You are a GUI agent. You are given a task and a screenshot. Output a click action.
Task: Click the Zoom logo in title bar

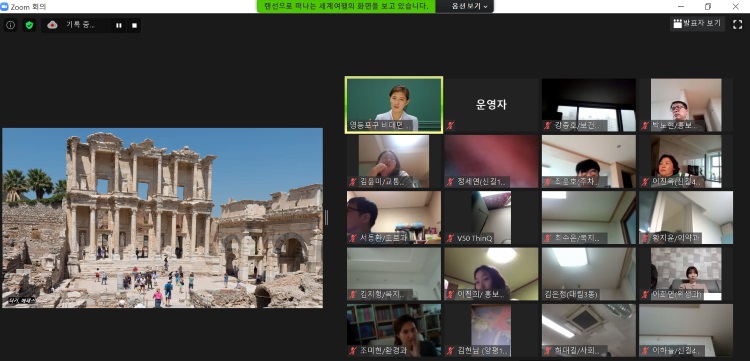click(4, 6)
